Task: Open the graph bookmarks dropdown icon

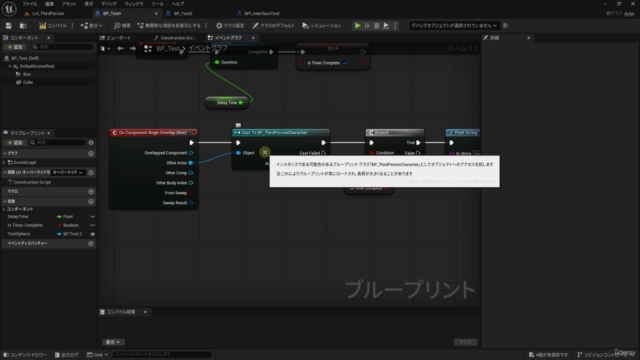Action: pos(105,49)
